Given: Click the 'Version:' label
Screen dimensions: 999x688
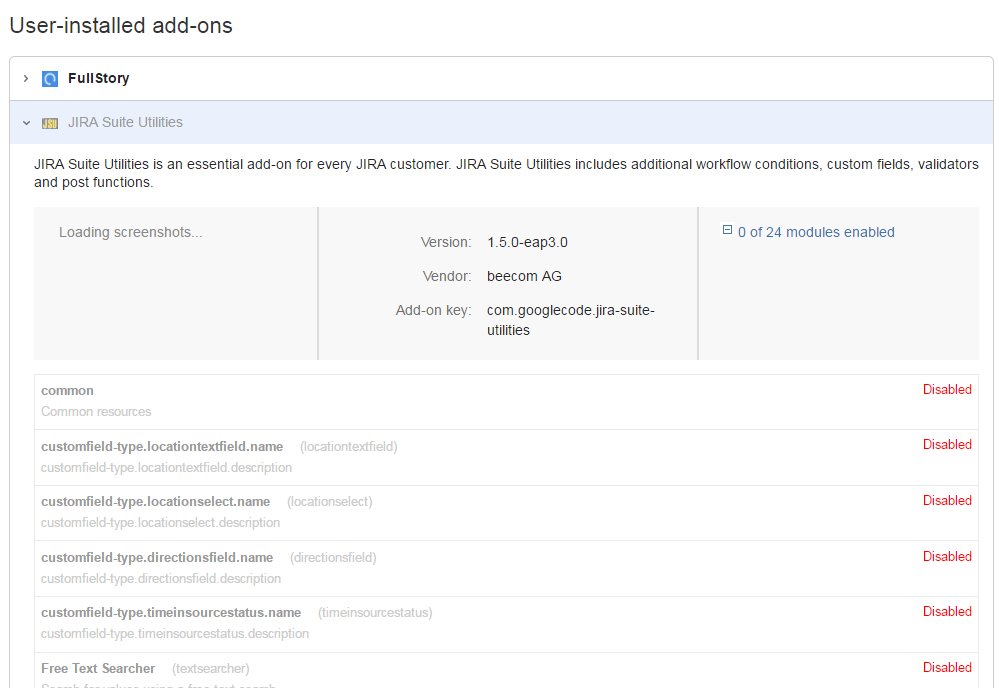Looking at the screenshot, I should tap(445, 242).
